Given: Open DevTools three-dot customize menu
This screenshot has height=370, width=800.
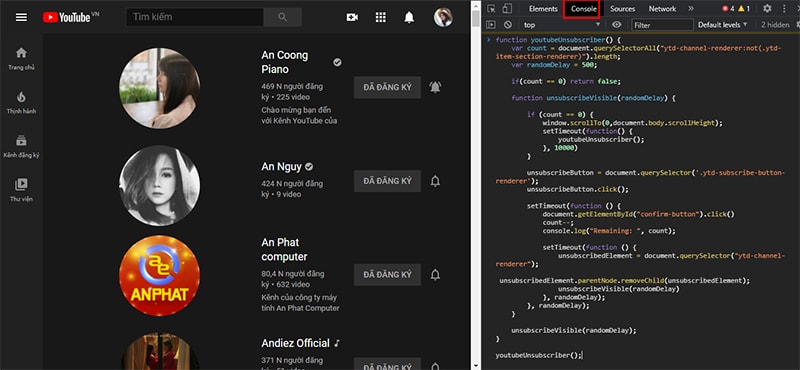Looking at the screenshot, I should pos(784,9).
